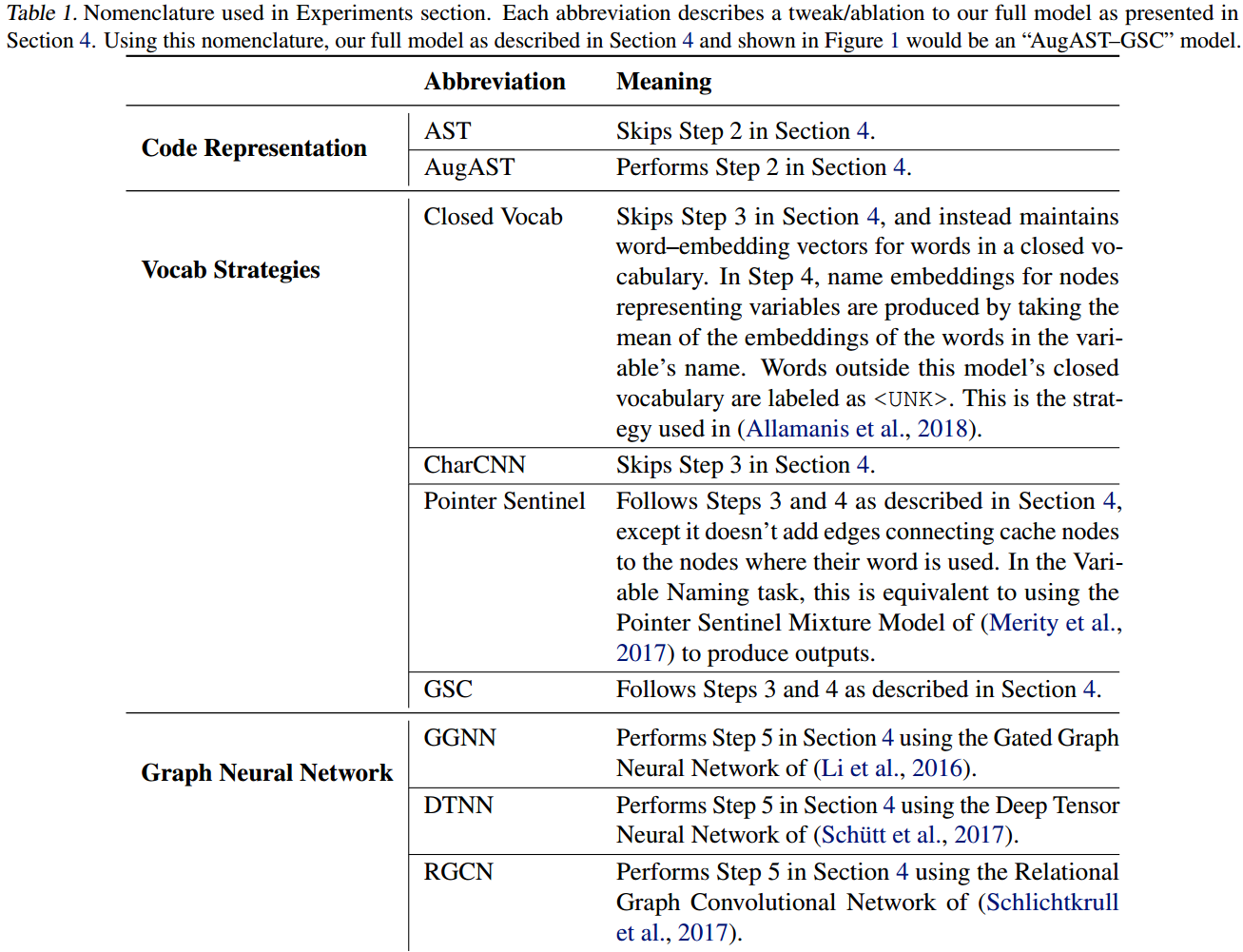Click the "Table 1." caption label

pyautogui.click(x=41, y=13)
